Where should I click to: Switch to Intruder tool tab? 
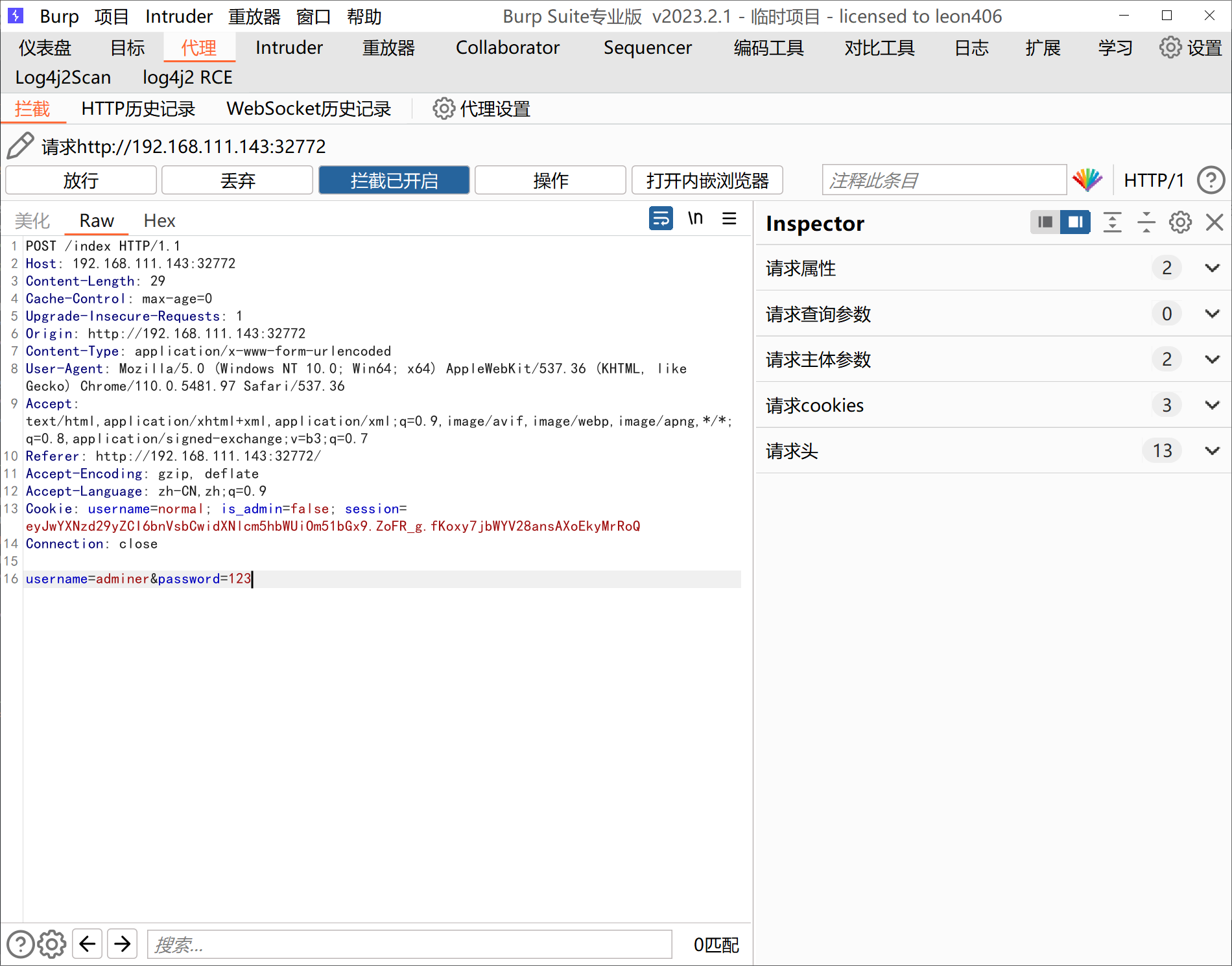click(x=289, y=47)
